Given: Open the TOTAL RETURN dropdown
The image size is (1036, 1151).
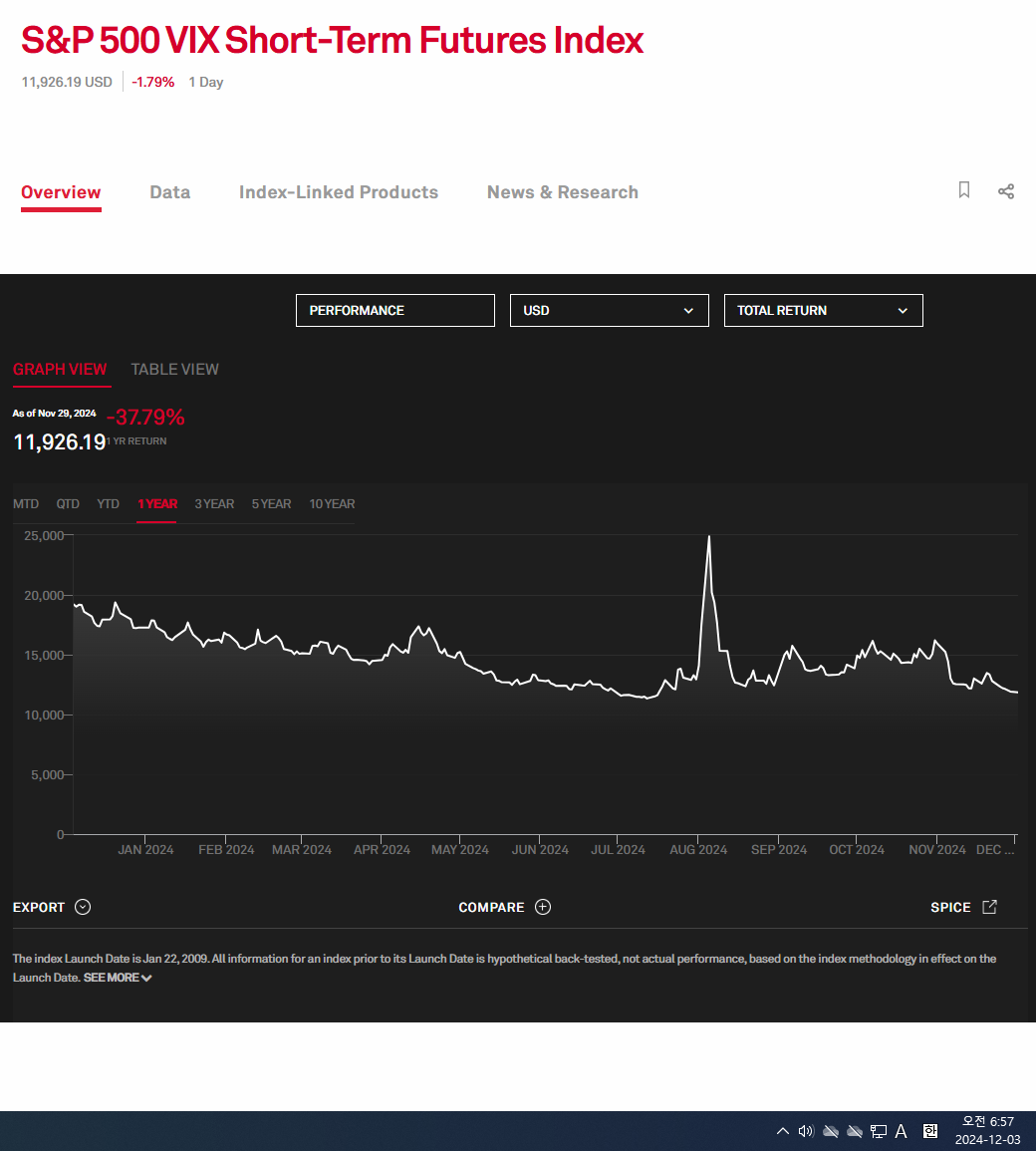Looking at the screenshot, I should (x=823, y=311).
